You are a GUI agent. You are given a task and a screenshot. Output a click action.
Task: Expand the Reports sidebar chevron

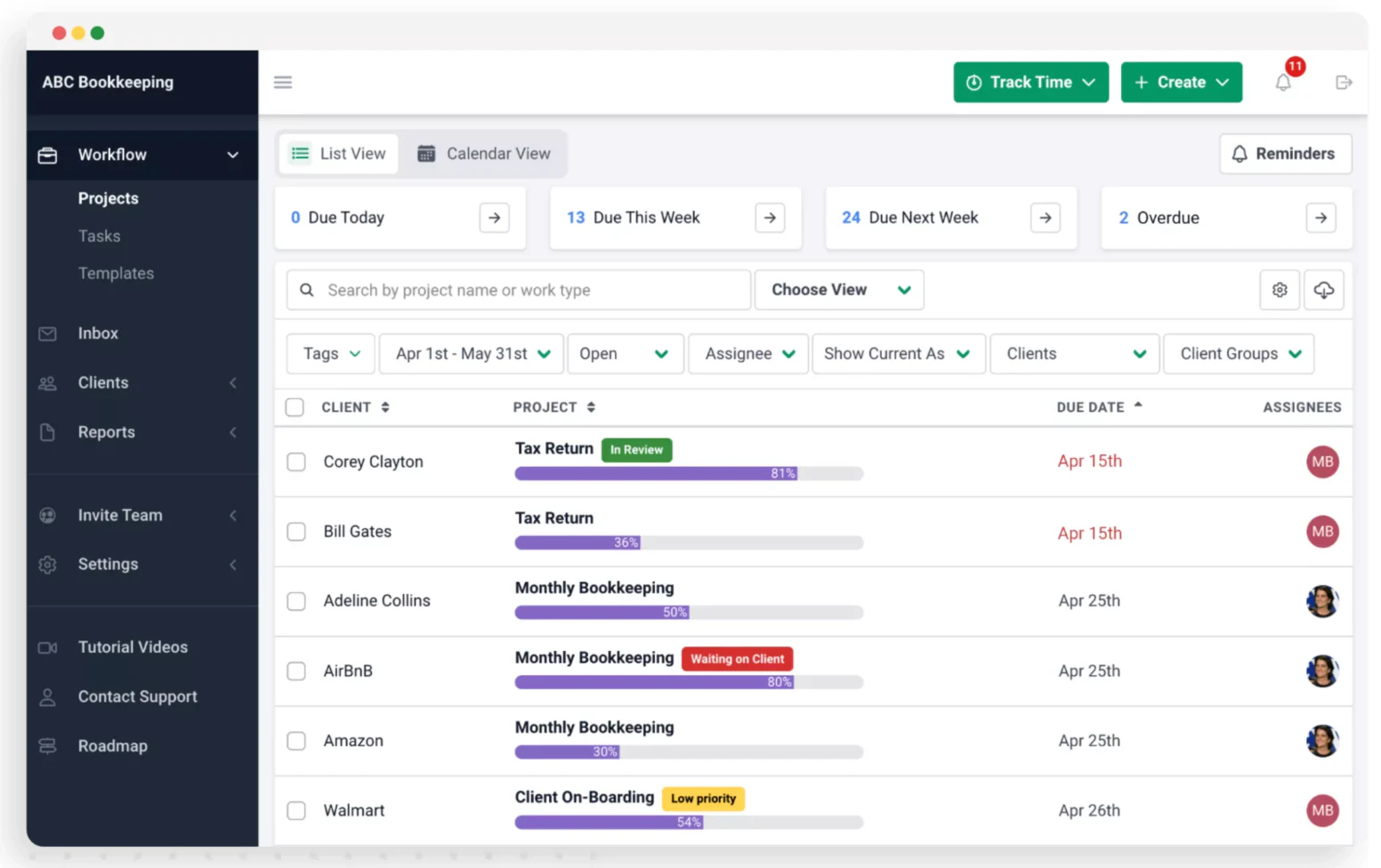pyautogui.click(x=233, y=432)
